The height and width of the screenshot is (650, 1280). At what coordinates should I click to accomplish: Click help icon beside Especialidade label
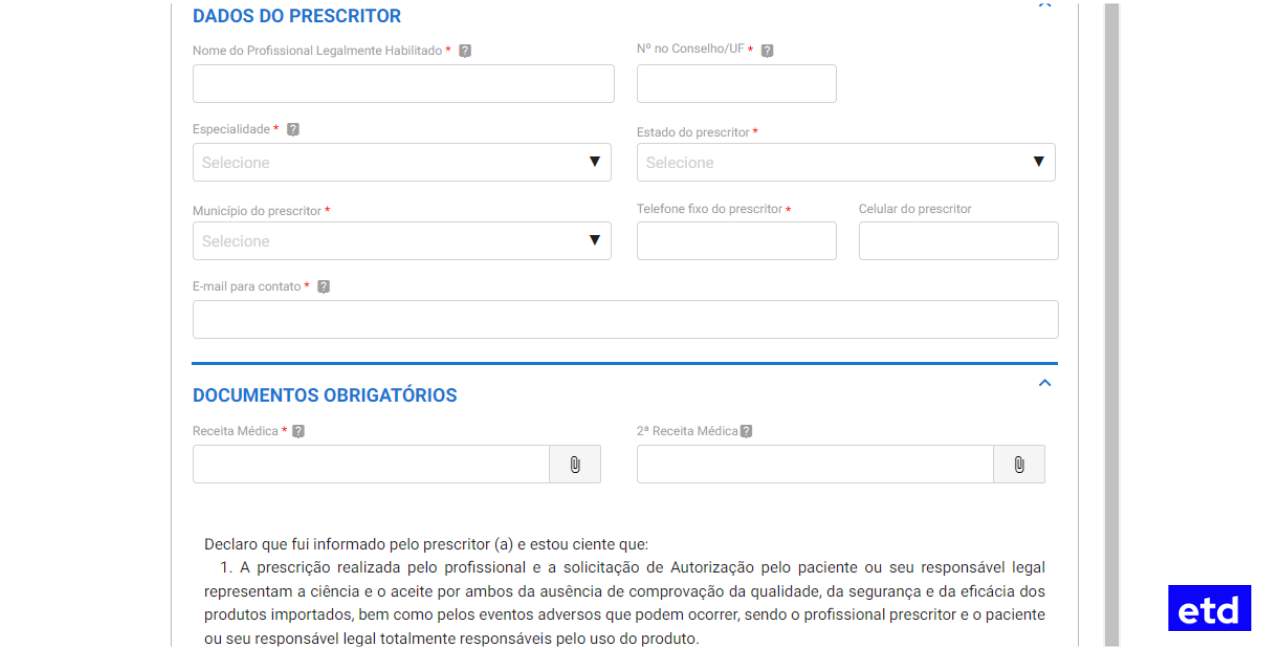coord(293,130)
